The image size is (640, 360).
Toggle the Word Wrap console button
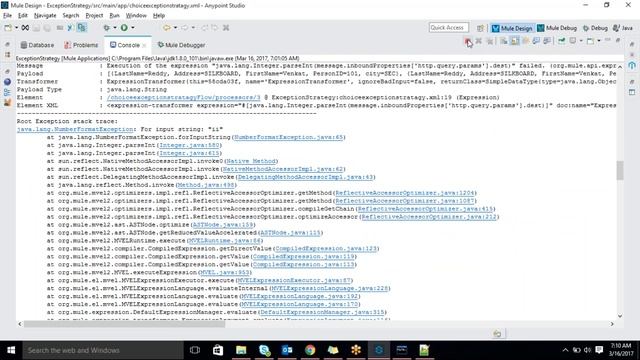click(x=526, y=41)
